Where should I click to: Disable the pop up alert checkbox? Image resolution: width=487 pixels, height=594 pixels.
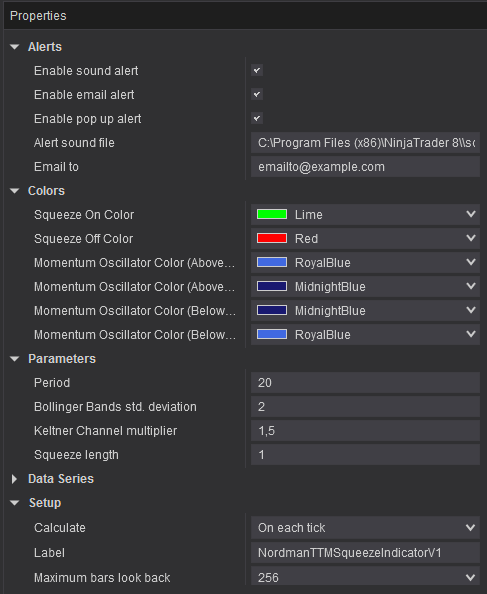coord(257,118)
